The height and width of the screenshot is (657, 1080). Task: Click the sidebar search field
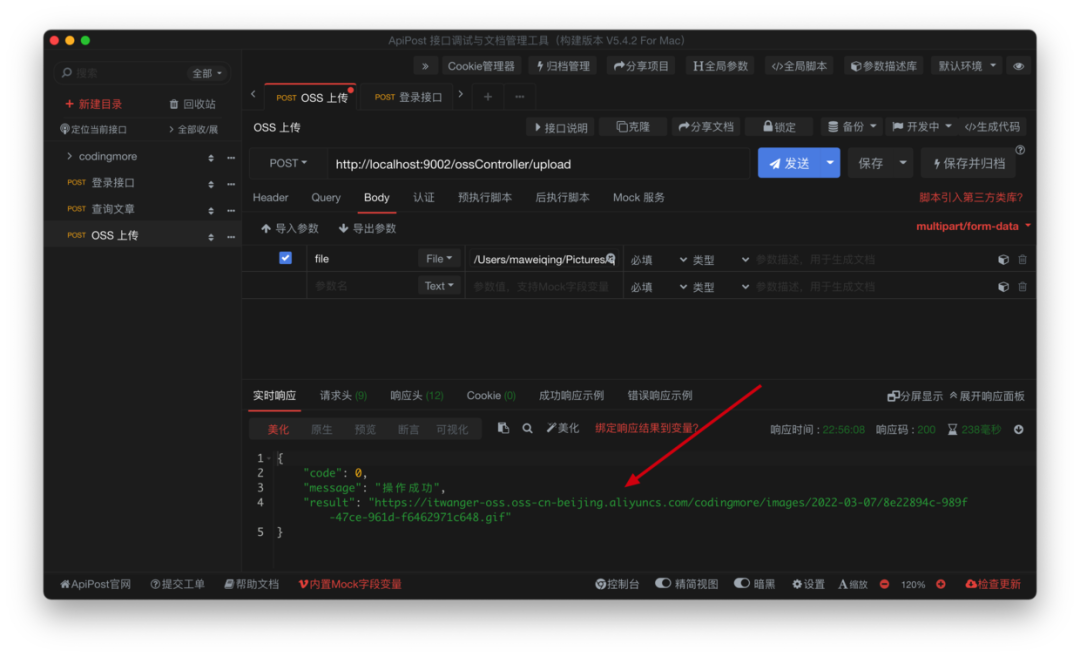point(127,73)
